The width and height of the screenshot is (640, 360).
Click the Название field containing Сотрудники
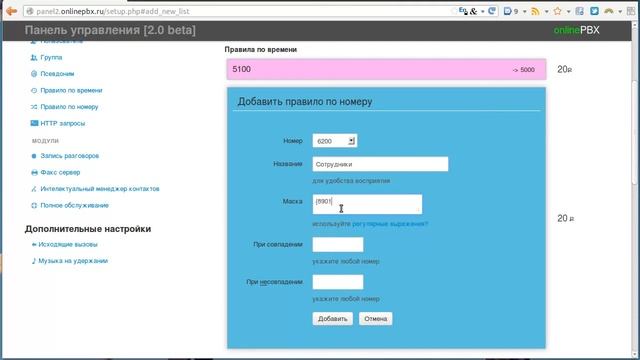380,164
